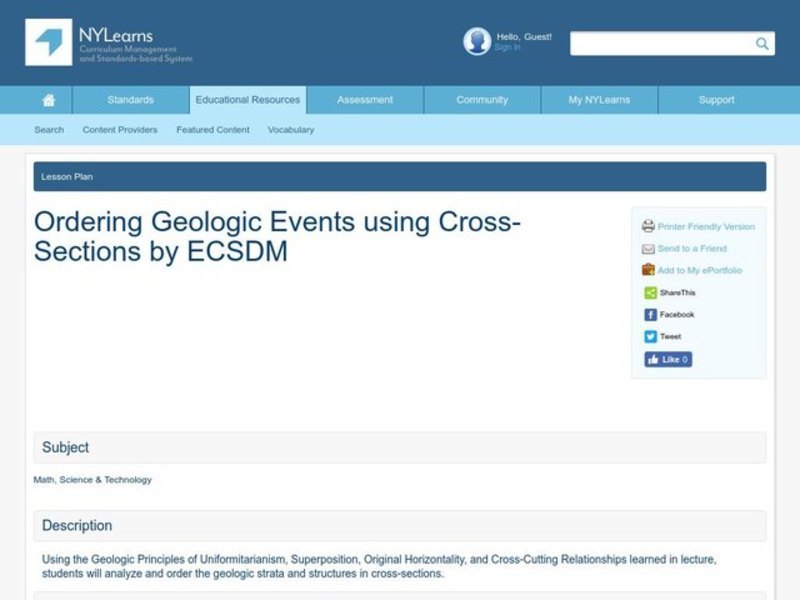This screenshot has width=800, height=600.
Task: Open the Sign In link
Action: tap(508, 45)
